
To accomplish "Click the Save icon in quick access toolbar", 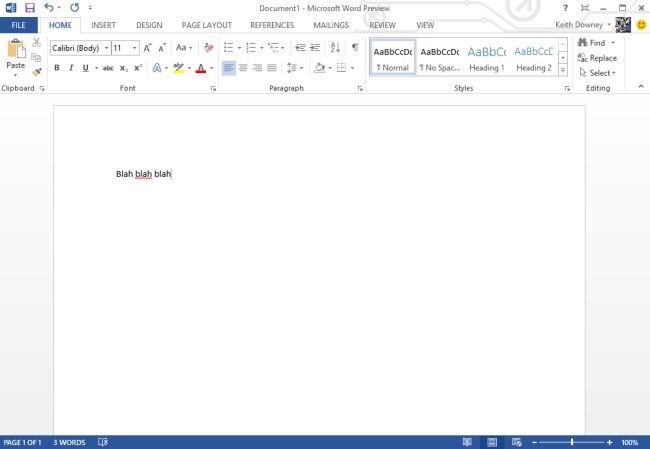I will 29,7.
